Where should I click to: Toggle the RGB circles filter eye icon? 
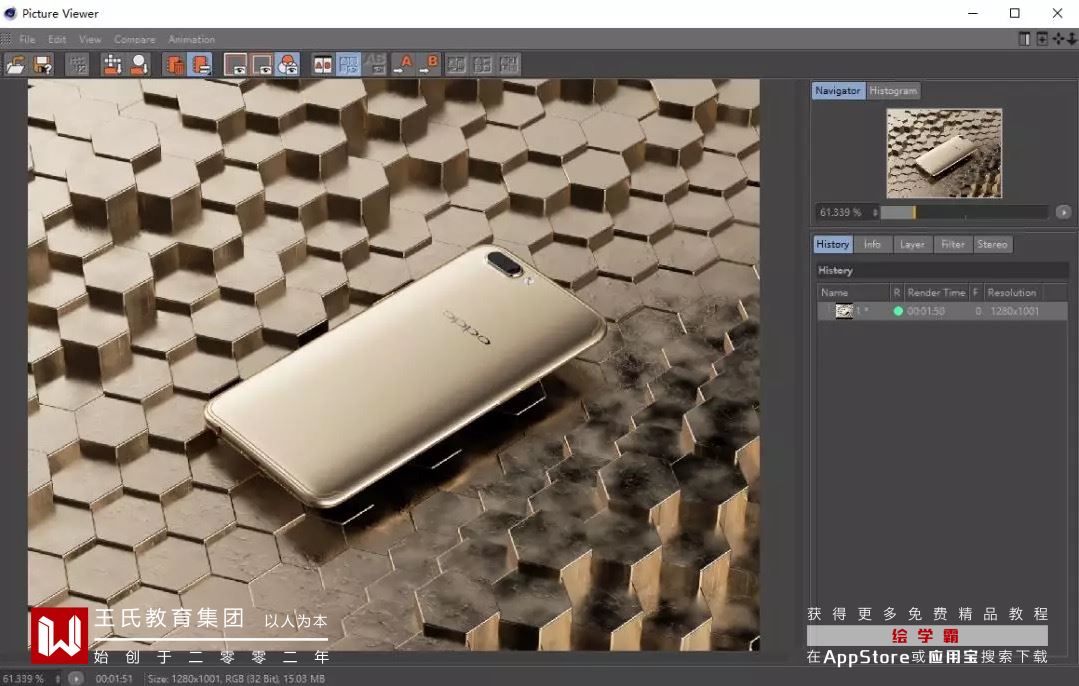pos(287,65)
